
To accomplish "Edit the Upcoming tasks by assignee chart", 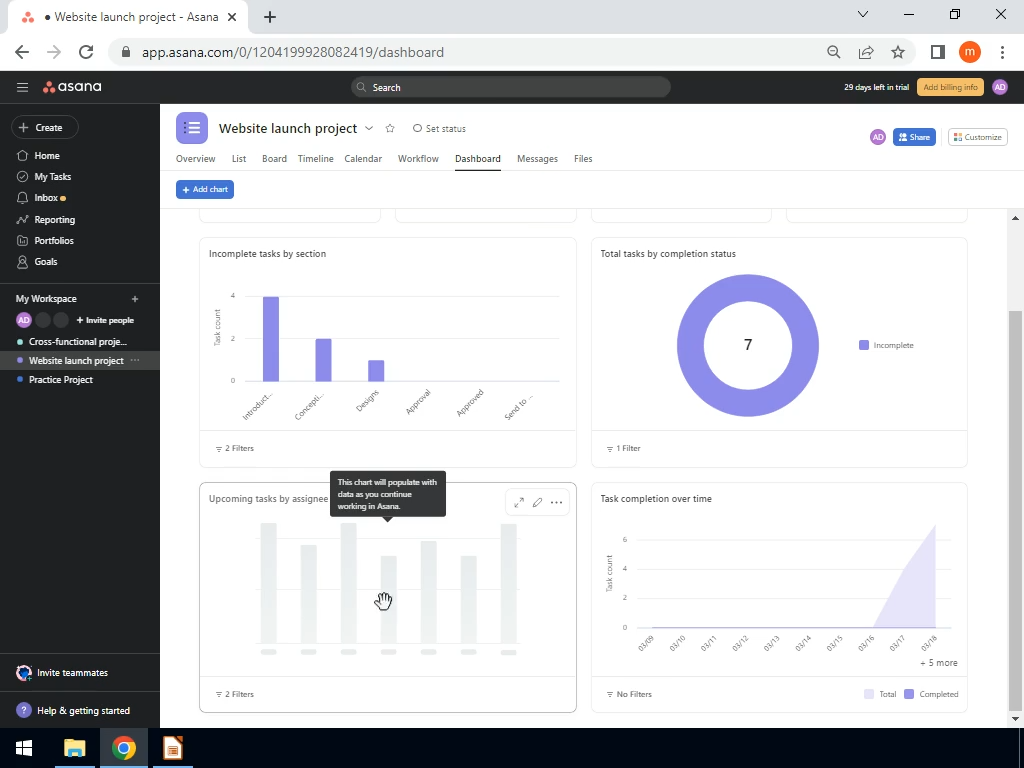I will [537, 502].
